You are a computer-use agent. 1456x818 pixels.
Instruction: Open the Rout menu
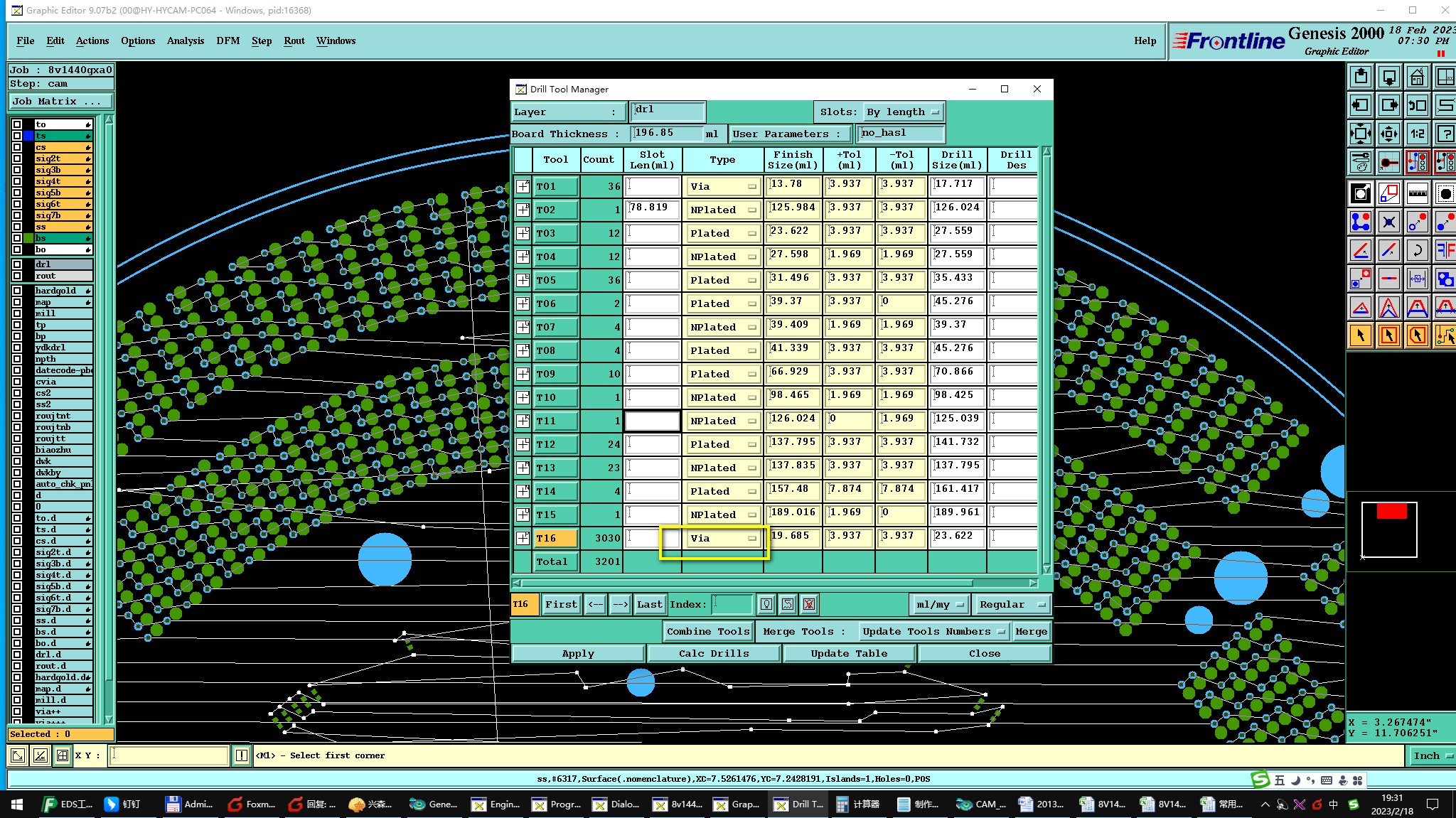pos(294,41)
